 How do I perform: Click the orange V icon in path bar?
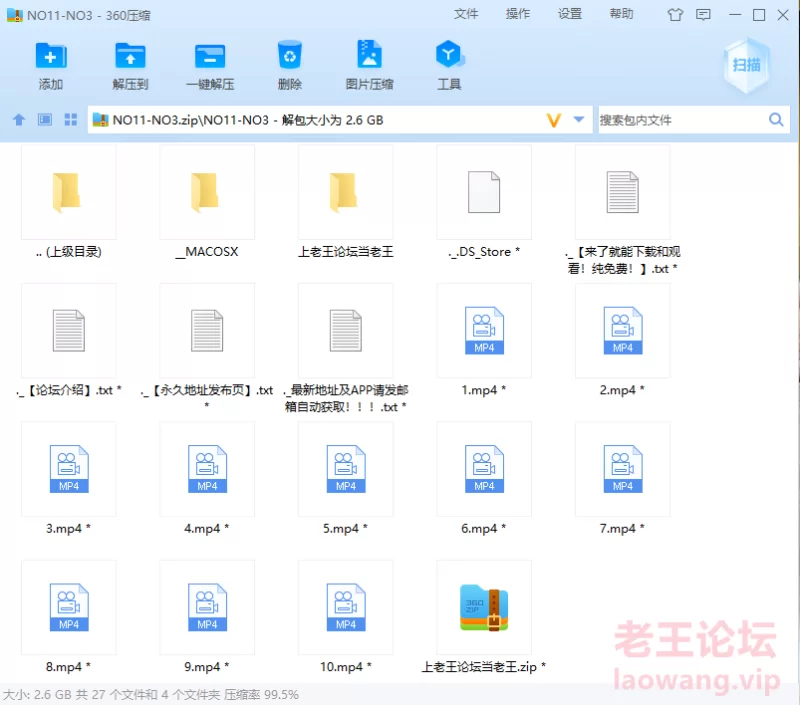coord(554,120)
